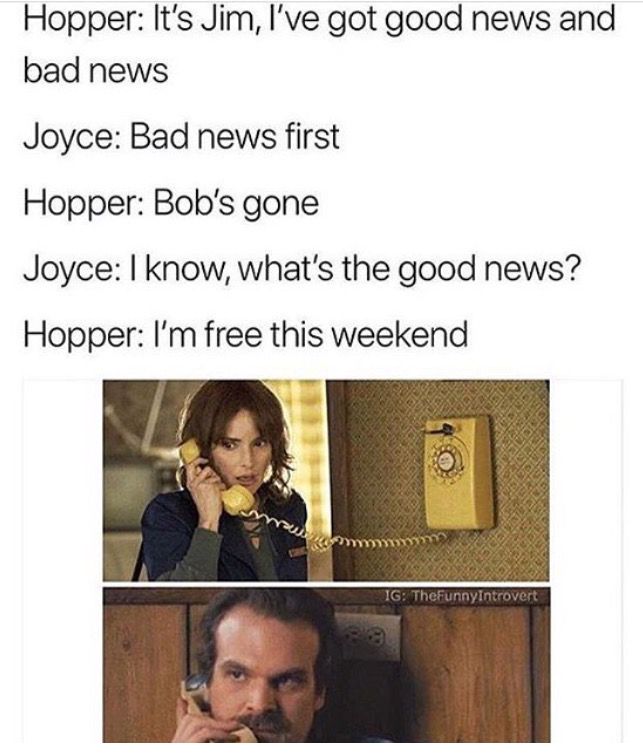
Task: Click the first Hopper dialogue line
Action: click(320, 45)
